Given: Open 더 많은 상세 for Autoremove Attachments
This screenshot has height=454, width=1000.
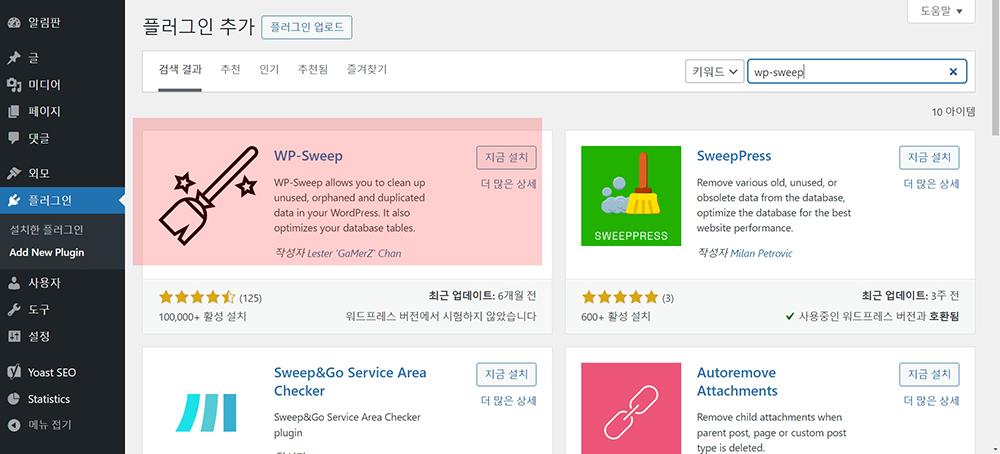Looking at the screenshot, I should 932,401.
